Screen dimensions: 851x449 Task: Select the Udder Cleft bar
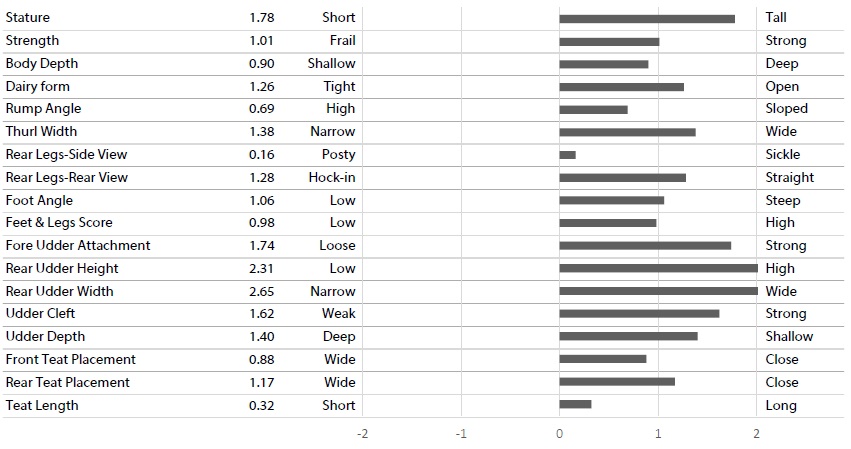coord(639,313)
